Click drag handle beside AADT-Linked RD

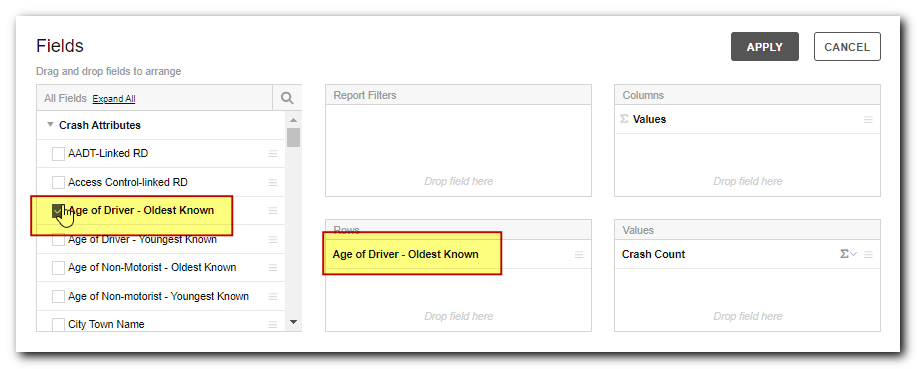(x=273, y=154)
